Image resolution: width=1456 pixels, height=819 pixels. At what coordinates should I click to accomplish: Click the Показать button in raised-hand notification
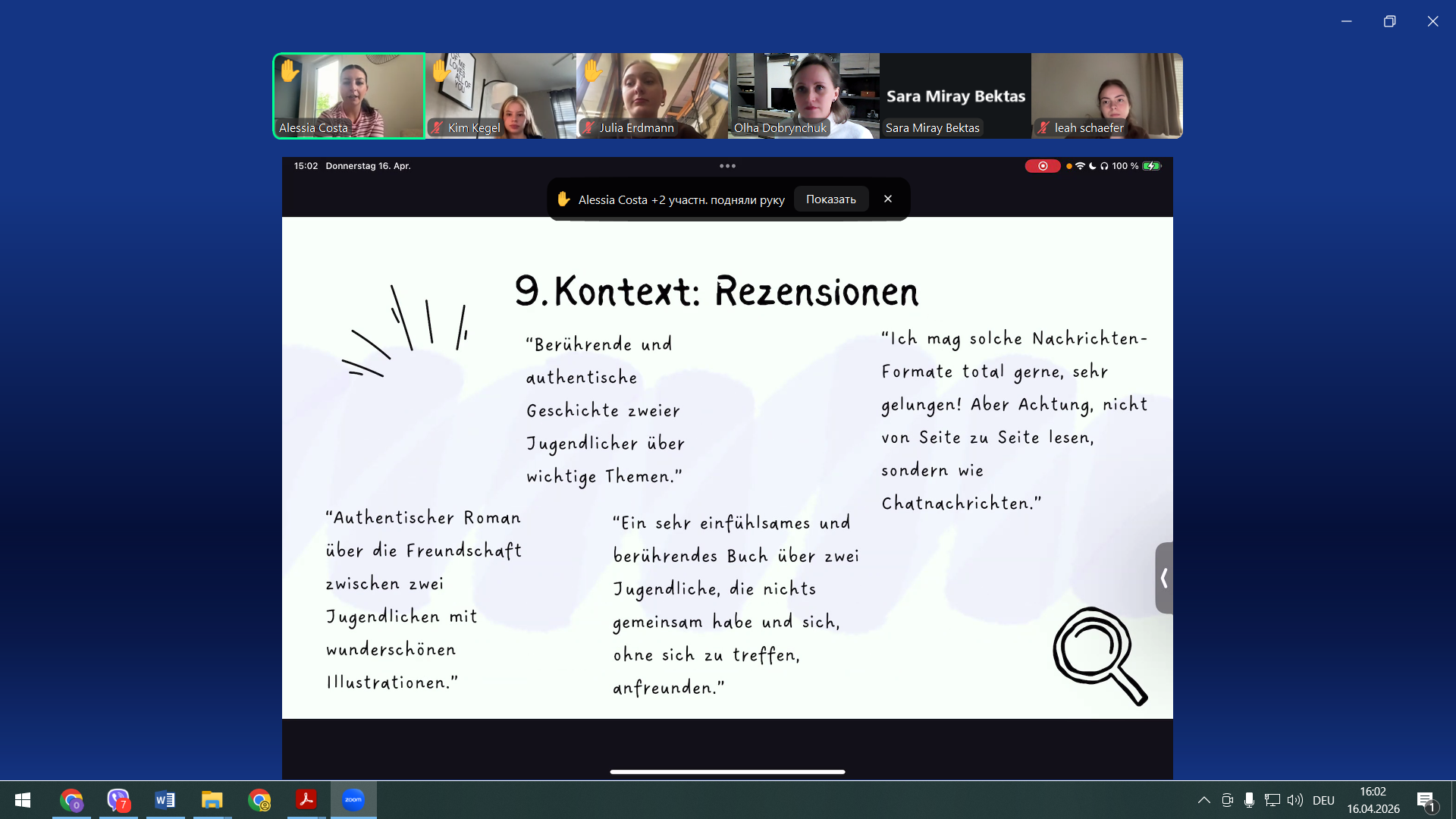pyautogui.click(x=830, y=199)
